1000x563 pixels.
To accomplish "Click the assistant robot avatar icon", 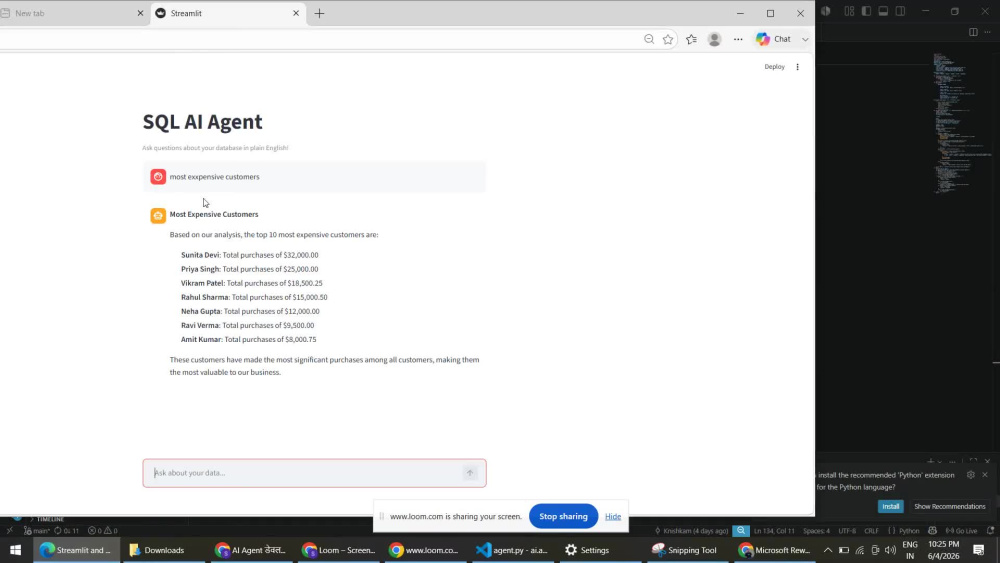I will pyautogui.click(x=158, y=216).
